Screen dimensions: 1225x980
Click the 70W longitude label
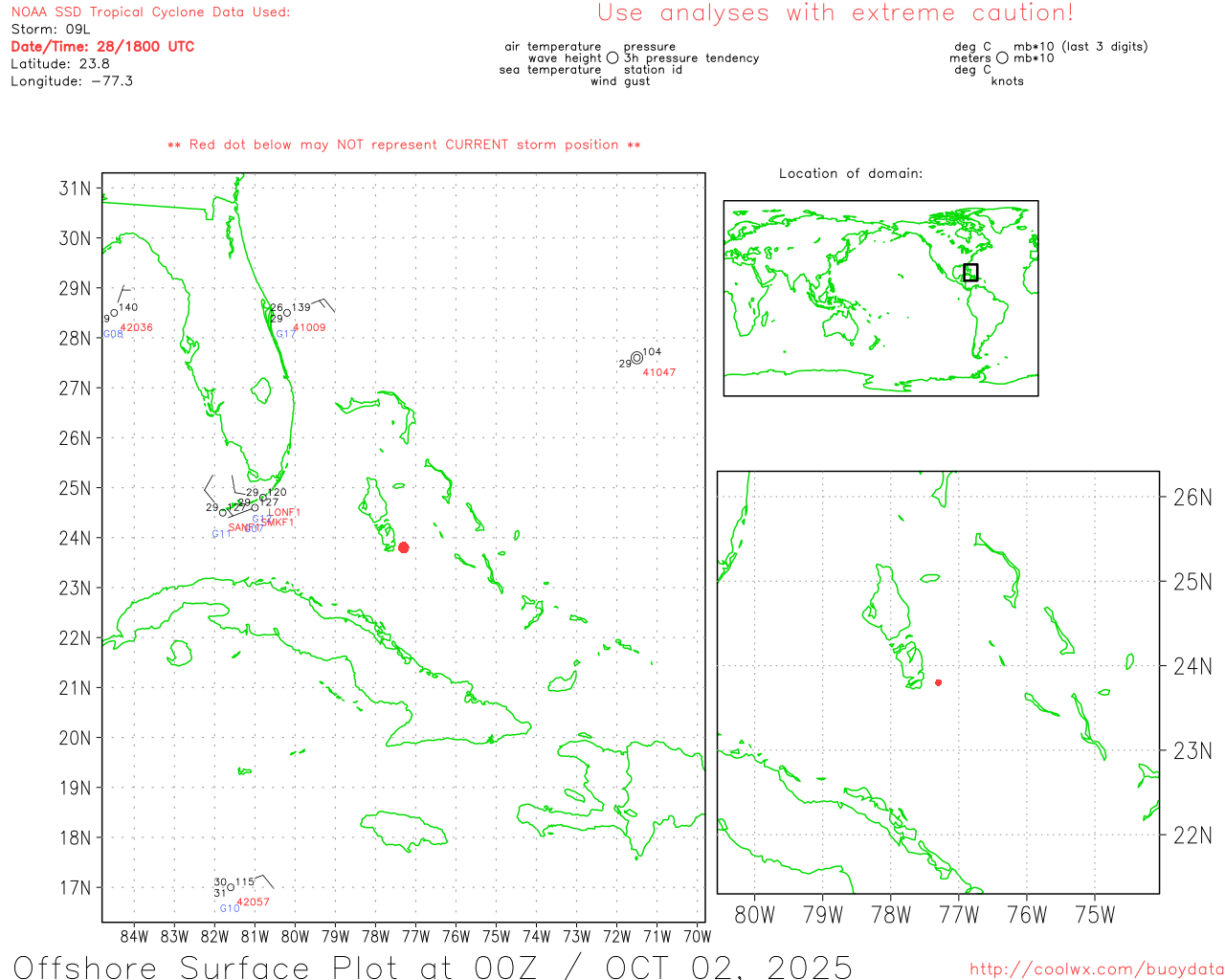click(698, 936)
